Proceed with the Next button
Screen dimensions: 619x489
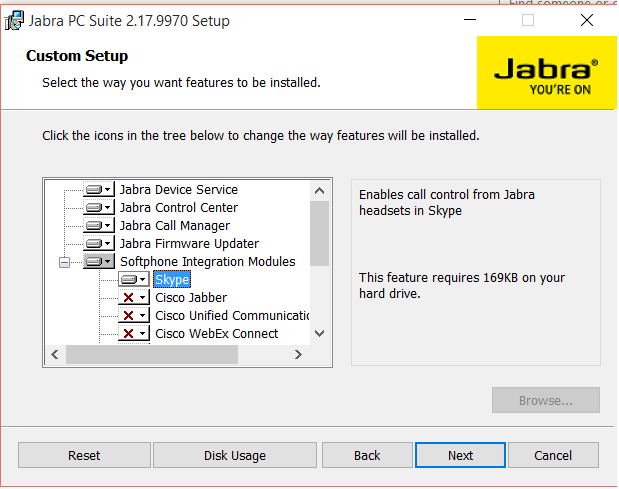pos(460,455)
